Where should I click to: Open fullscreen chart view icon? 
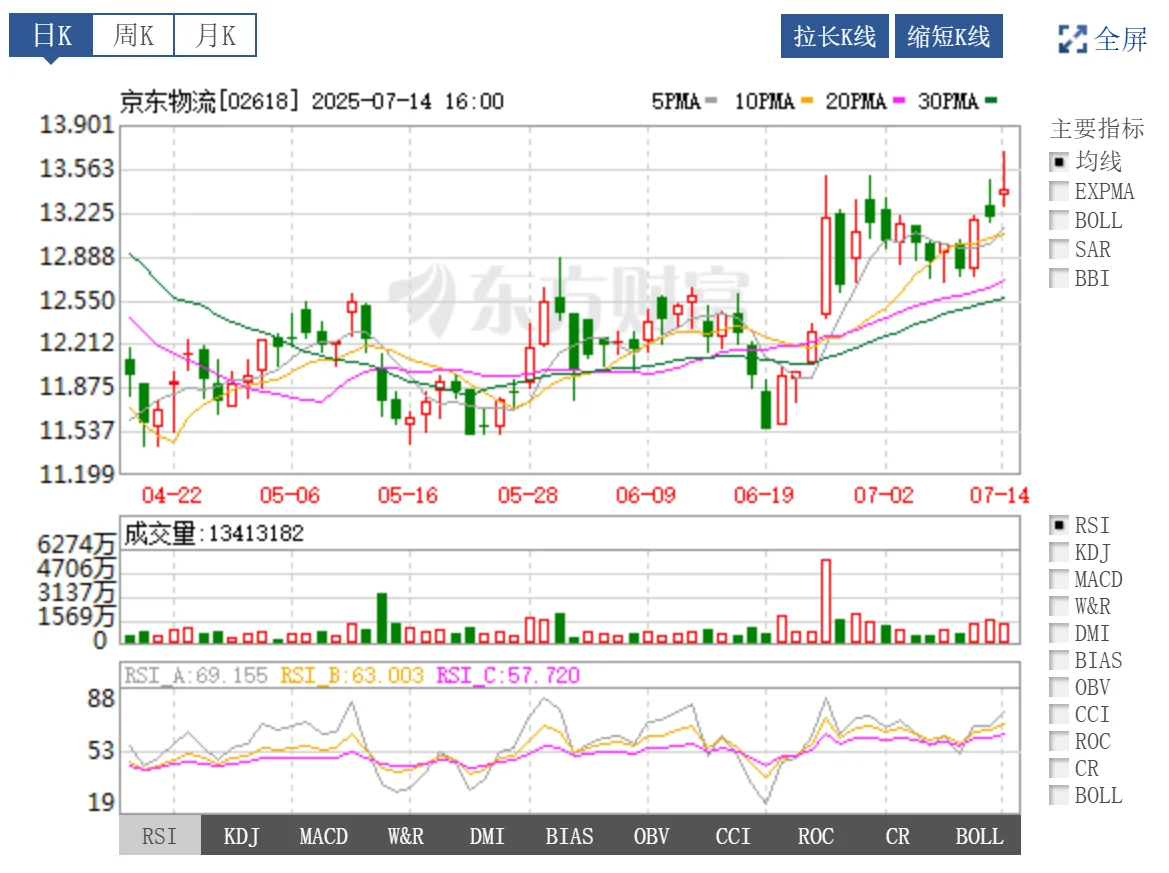[x=1072, y=39]
